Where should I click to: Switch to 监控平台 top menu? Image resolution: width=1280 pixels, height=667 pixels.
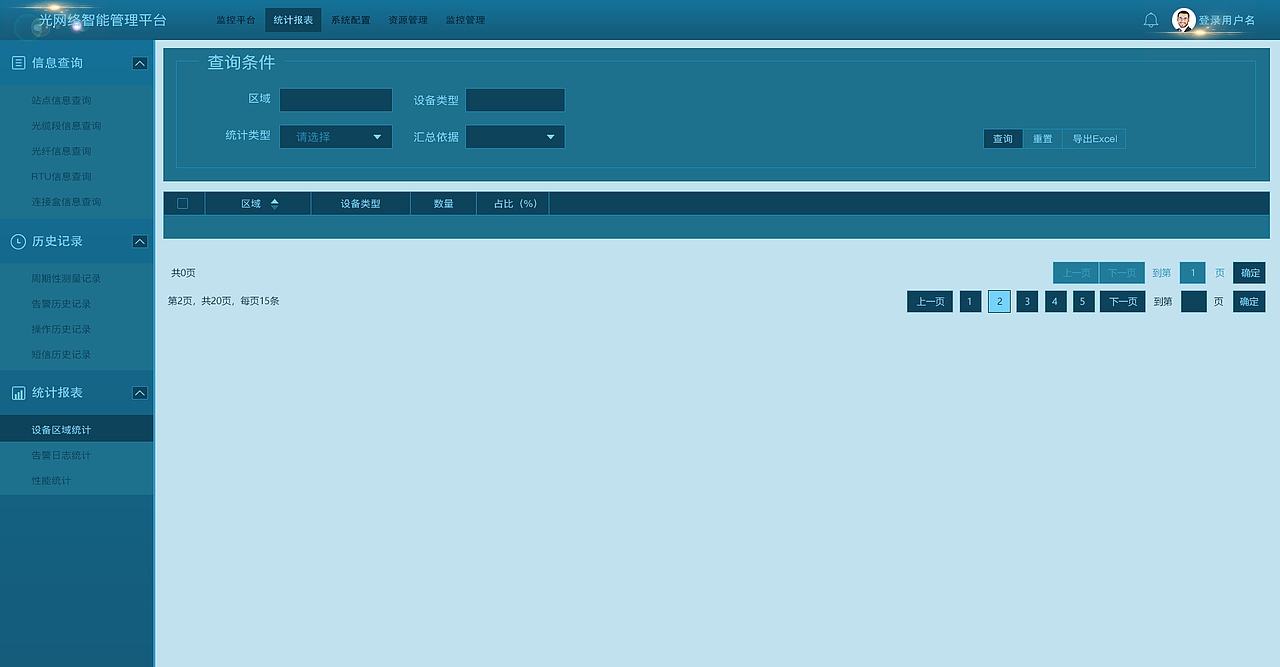point(235,20)
